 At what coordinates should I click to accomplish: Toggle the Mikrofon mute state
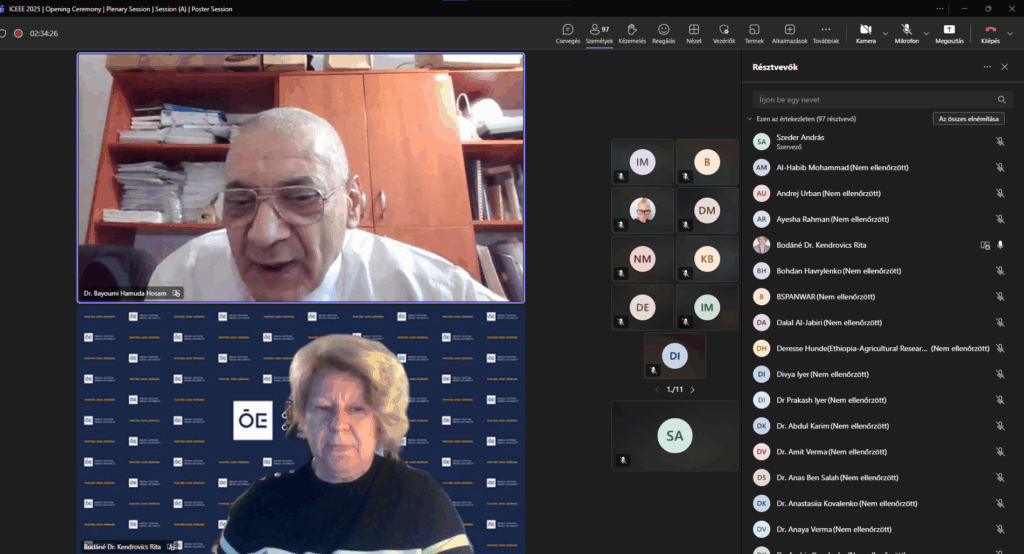tap(906, 31)
